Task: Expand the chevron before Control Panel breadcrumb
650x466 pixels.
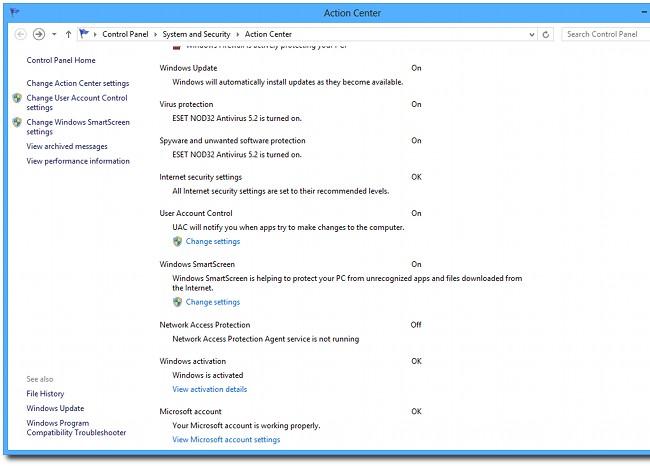Action: [95, 35]
